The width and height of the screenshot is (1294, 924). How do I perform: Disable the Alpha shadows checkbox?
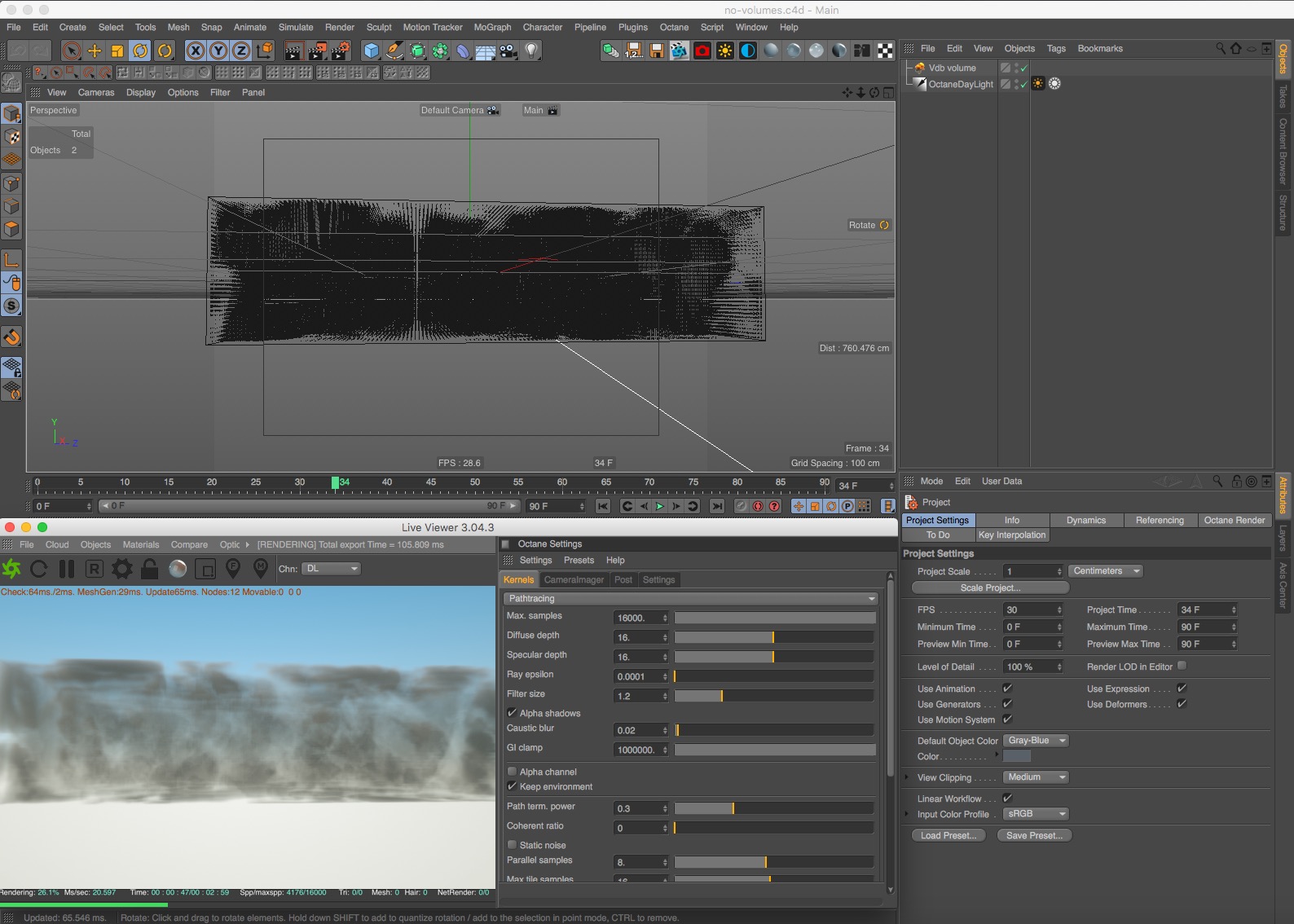click(x=513, y=713)
